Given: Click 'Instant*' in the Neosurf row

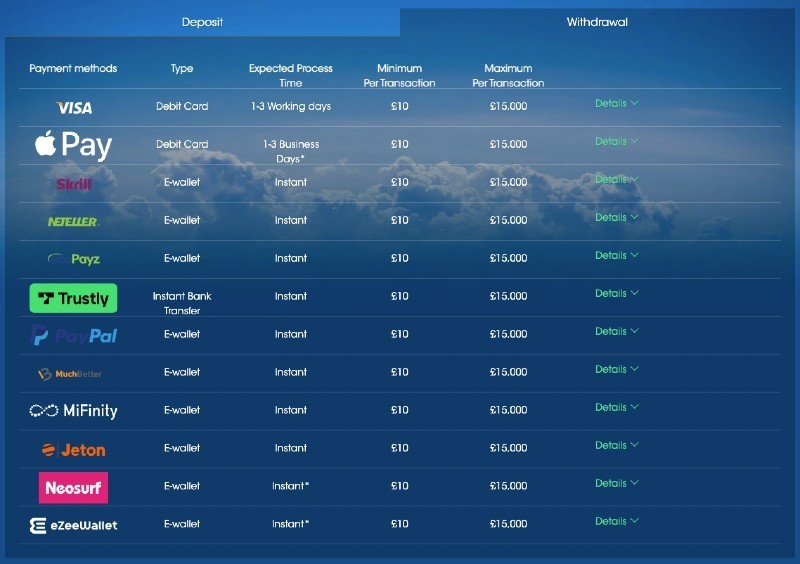Looking at the screenshot, I should click(291, 486).
